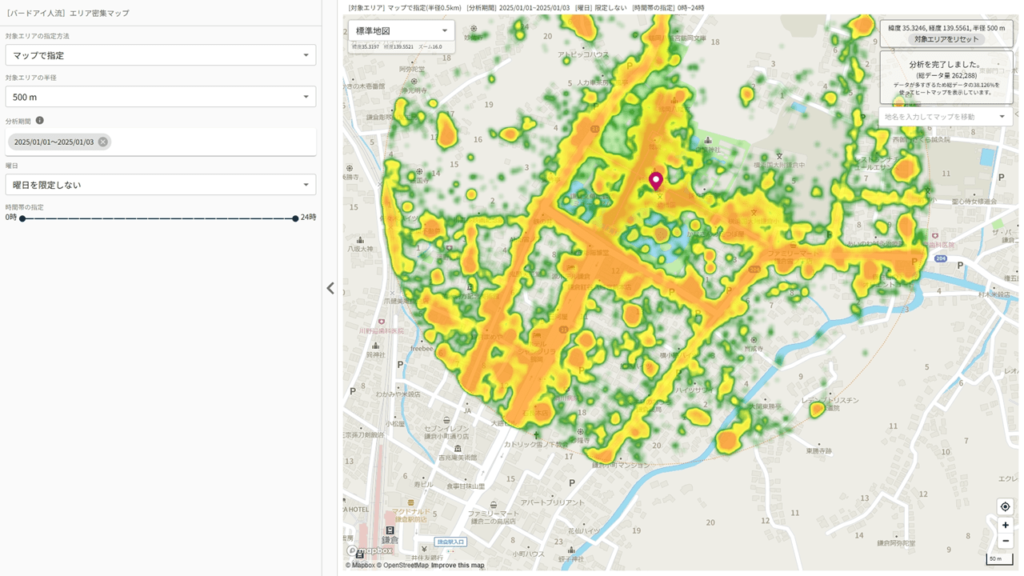Screen dimensions: 1024x576
Task: Click the Improve this map link
Action: click(x=461, y=565)
